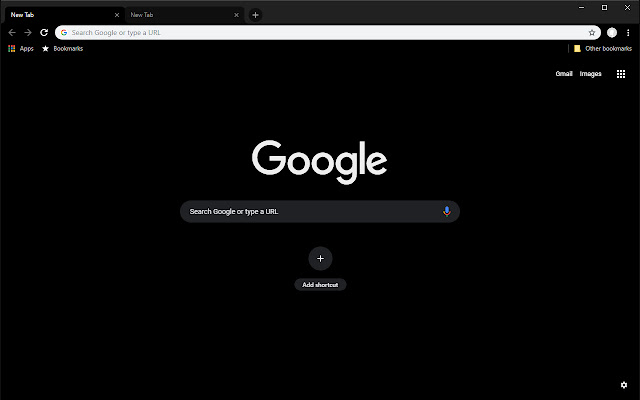Screen dimensions: 640x400
Task: Click the browser forward arrow
Action: pos(28,32)
